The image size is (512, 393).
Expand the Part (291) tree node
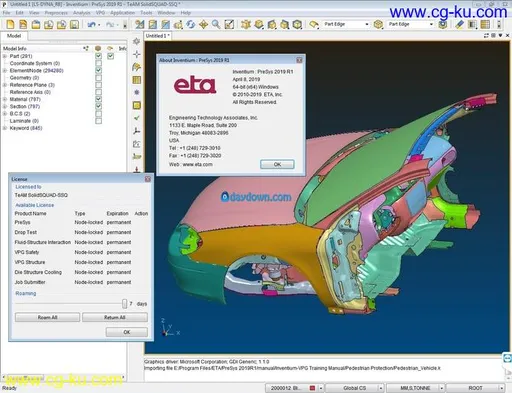click(x=5, y=56)
